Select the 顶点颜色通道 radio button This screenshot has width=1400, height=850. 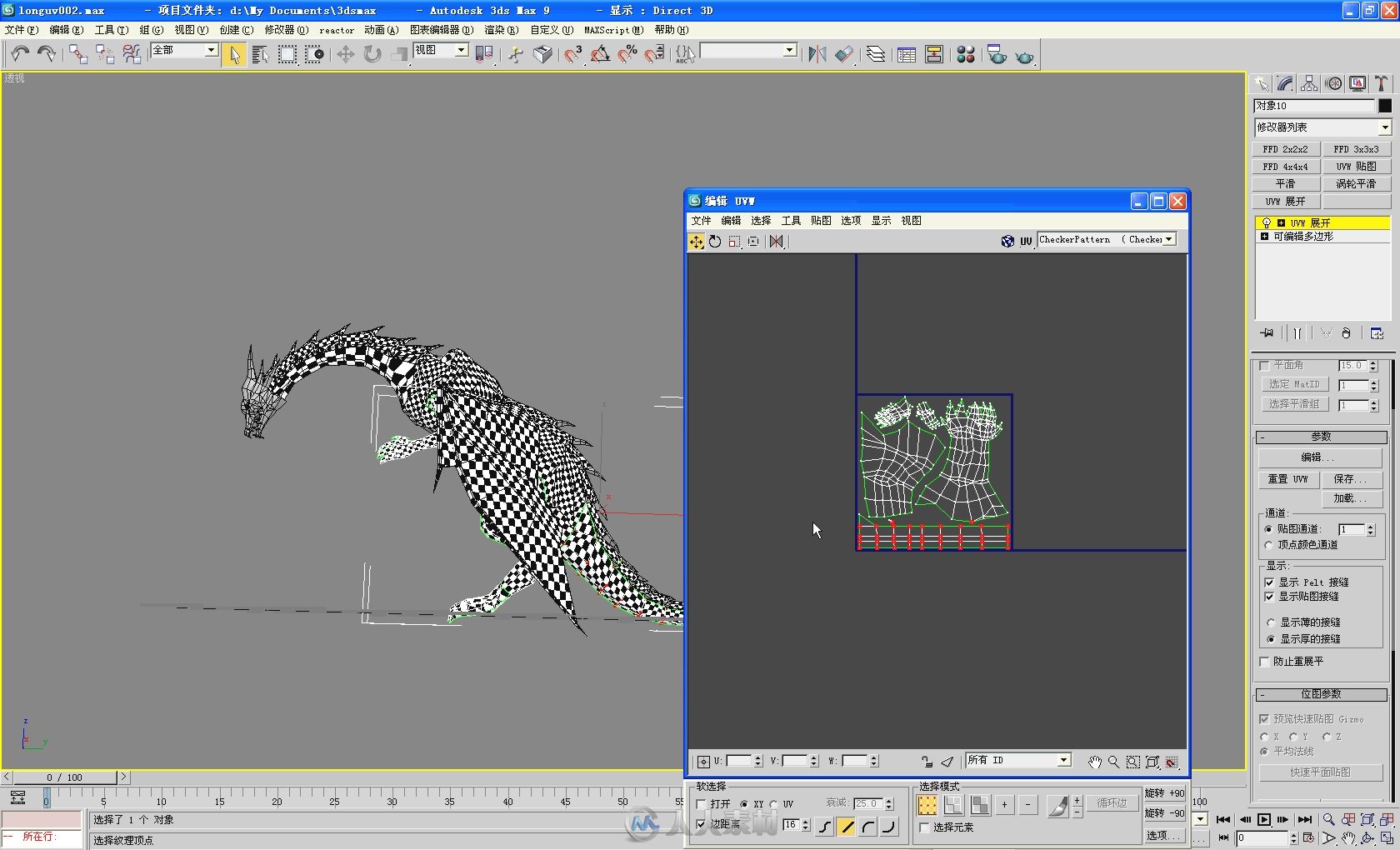pyautogui.click(x=1269, y=545)
